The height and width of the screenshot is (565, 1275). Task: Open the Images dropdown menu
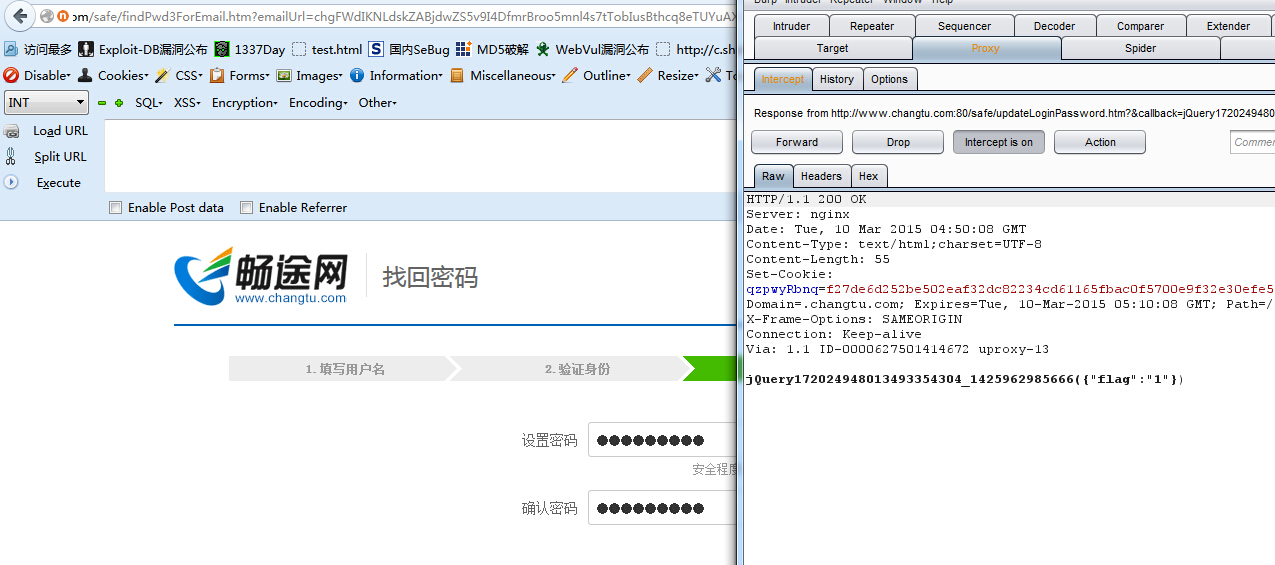pos(310,75)
